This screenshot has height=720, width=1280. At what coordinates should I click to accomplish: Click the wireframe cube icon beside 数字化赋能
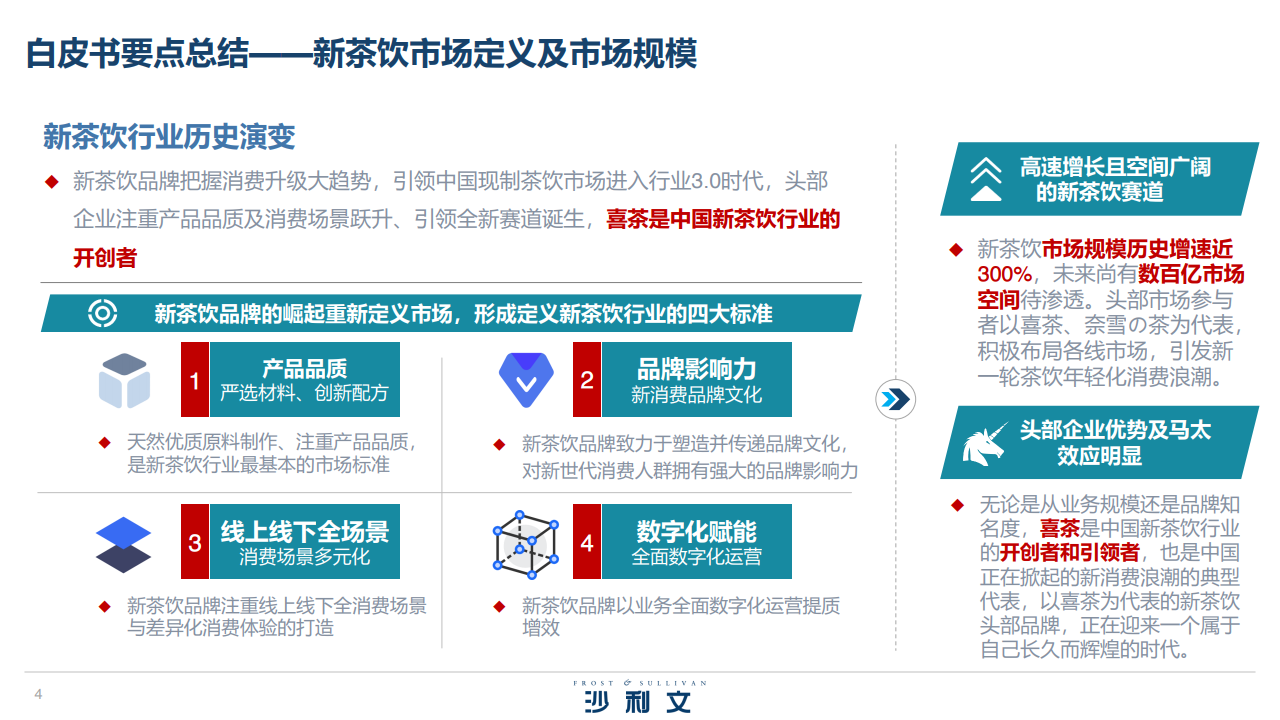(x=525, y=546)
